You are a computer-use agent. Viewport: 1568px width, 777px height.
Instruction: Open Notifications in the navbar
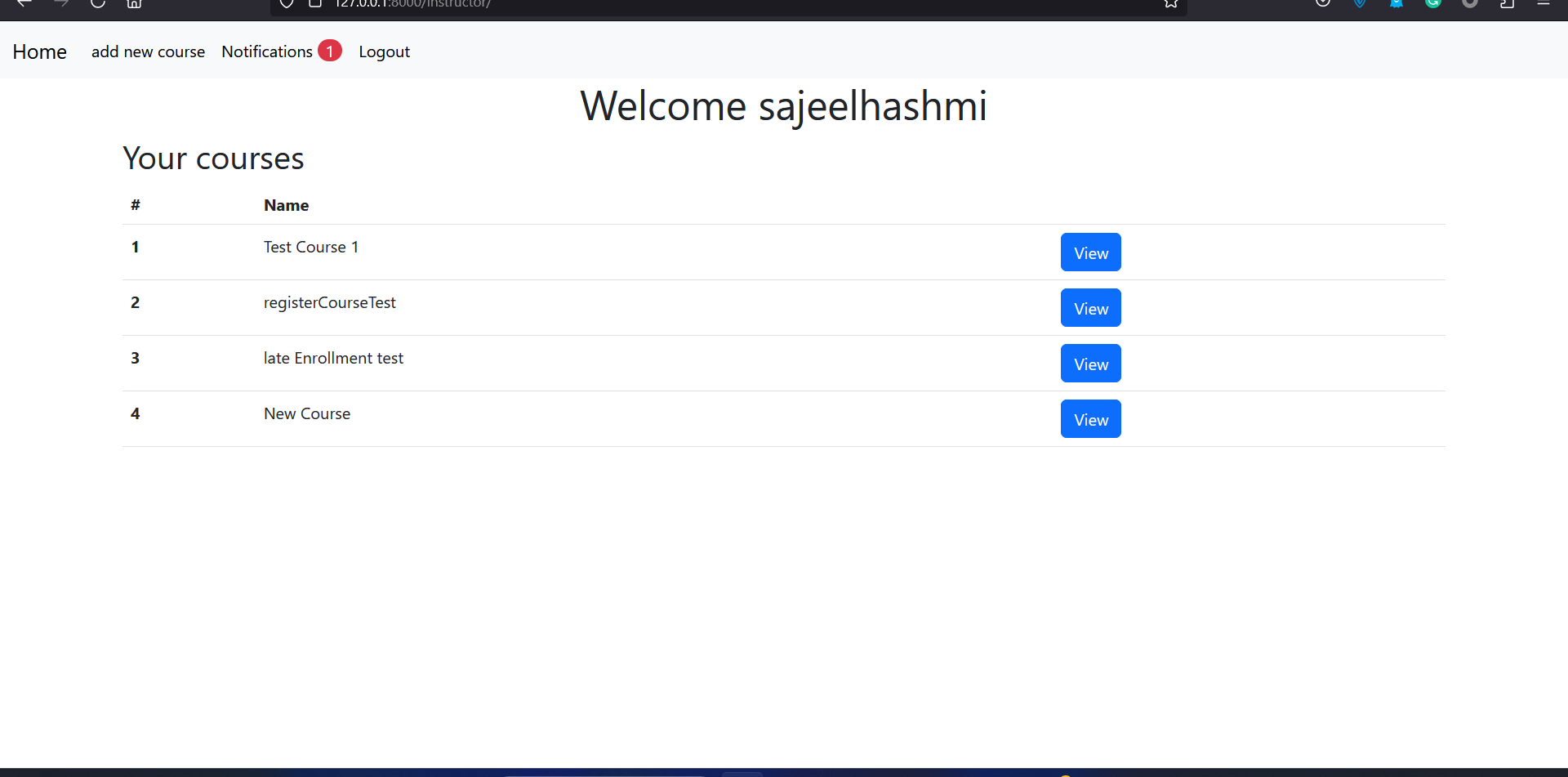267,51
